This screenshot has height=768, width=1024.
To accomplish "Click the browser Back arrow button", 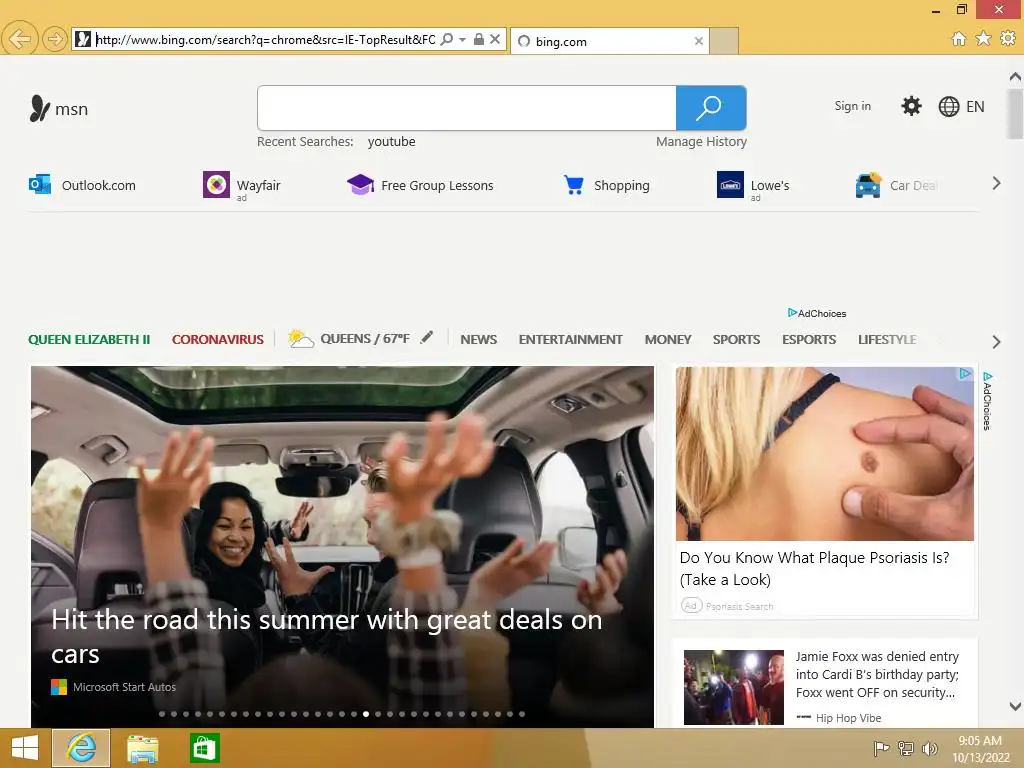I will (x=19, y=39).
